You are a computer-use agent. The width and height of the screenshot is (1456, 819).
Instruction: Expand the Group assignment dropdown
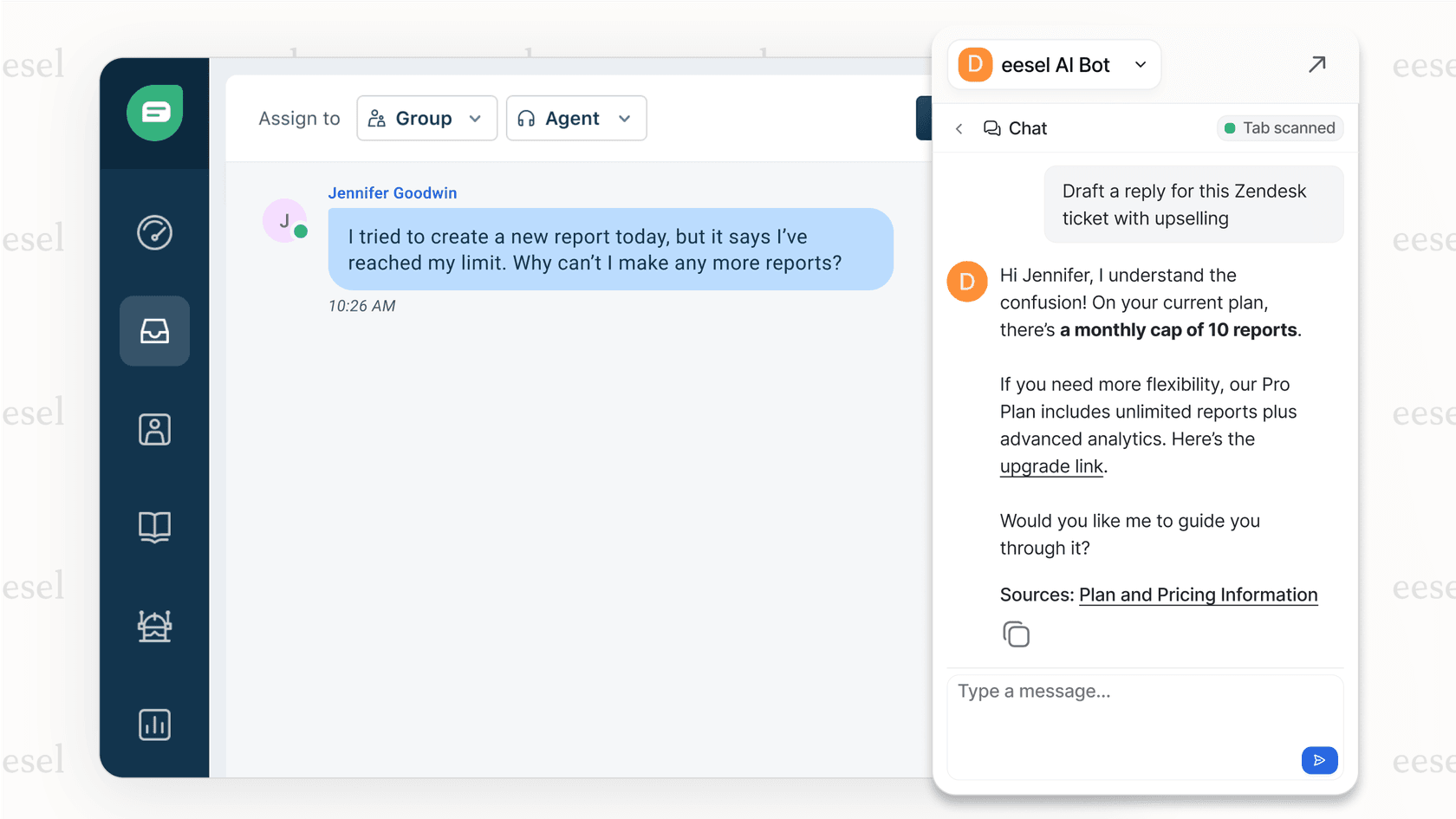tap(426, 118)
